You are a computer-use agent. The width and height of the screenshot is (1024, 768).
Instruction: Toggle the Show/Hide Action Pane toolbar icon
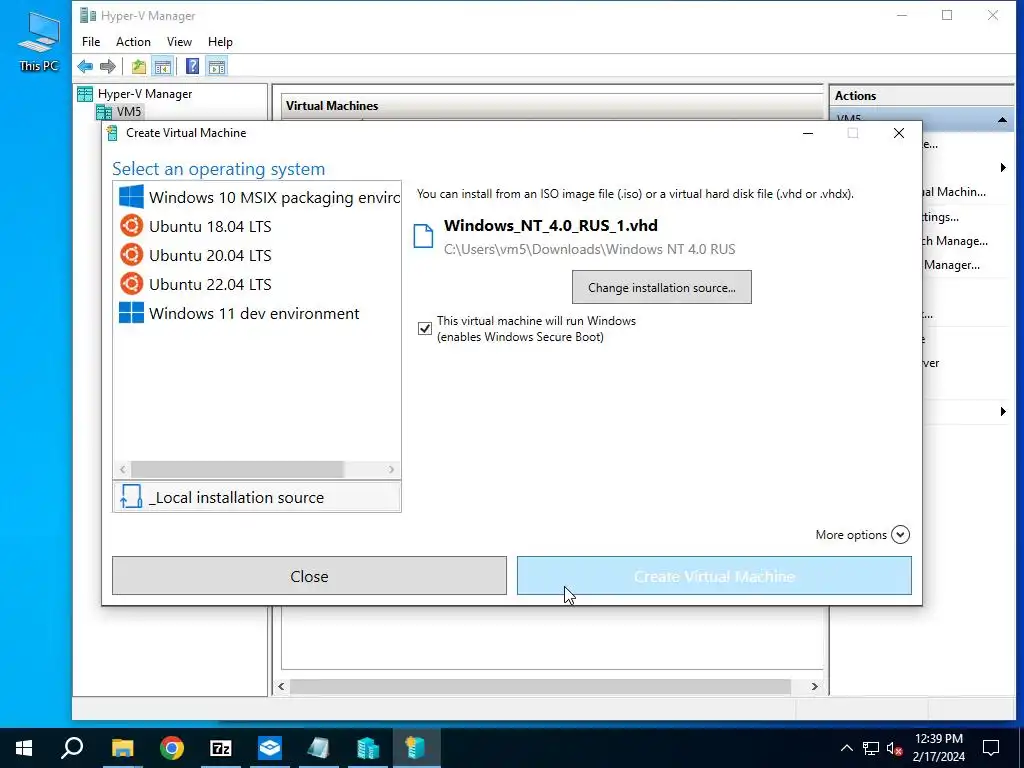(x=217, y=66)
